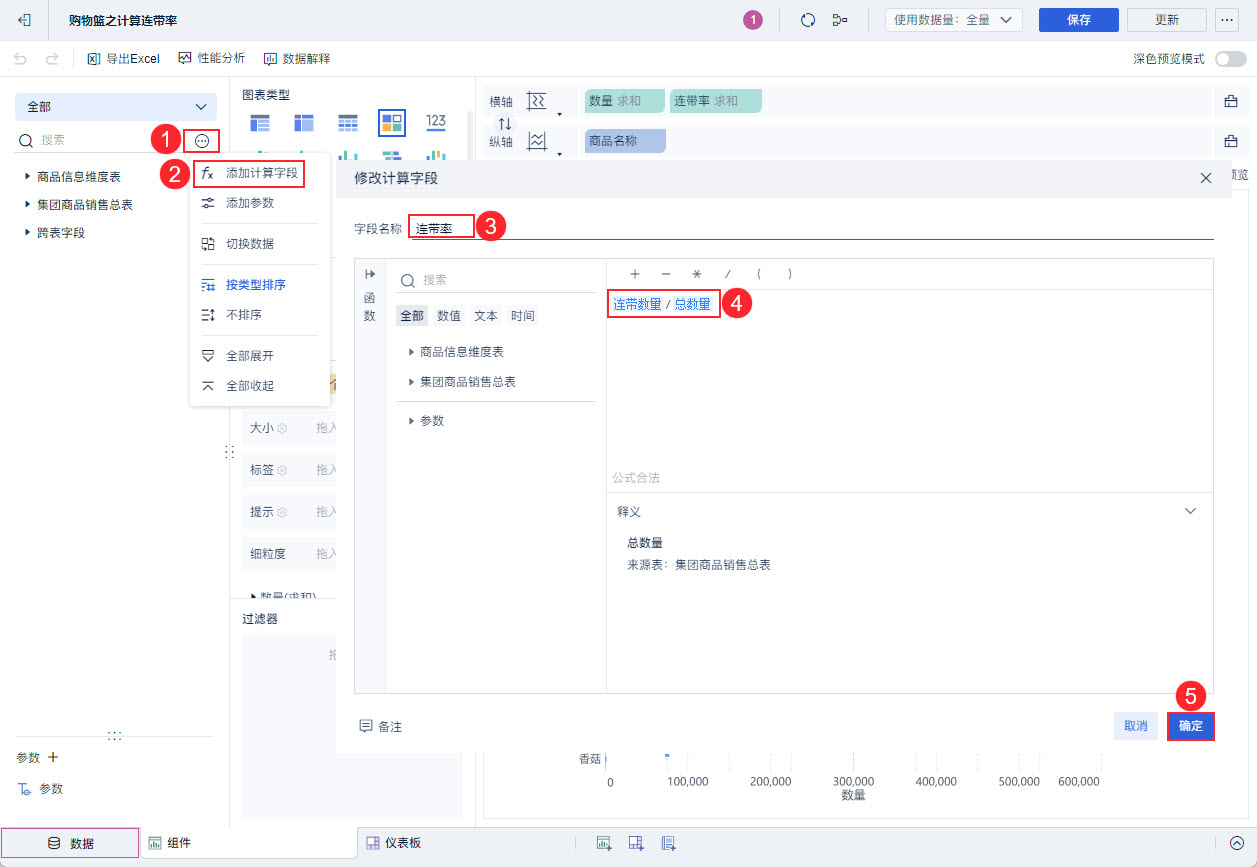Click 导出Excel toolbar item

(x=123, y=59)
